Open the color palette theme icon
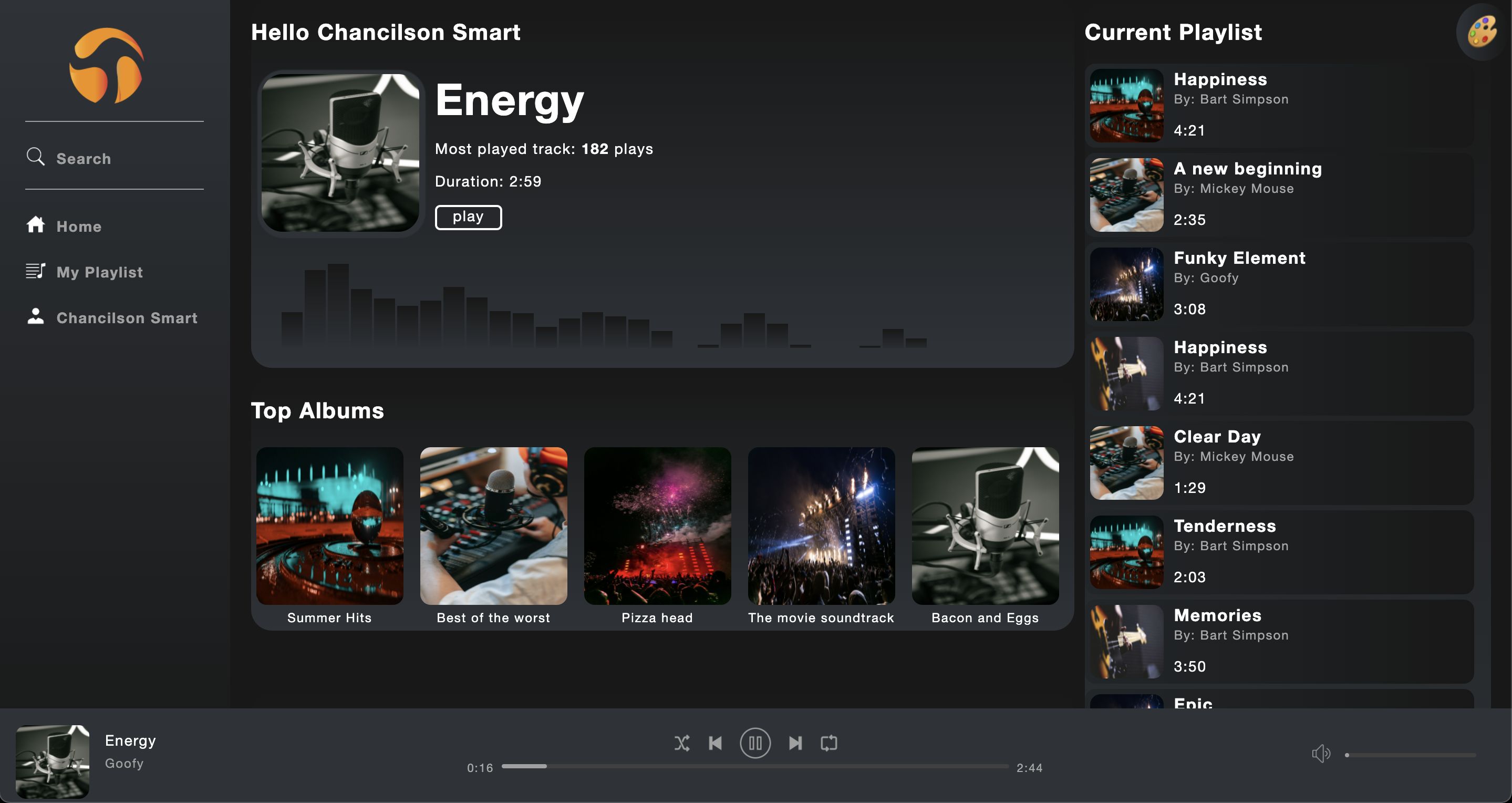The width and height of the screenshot is (1512, 803). [x=1482, y=32]
